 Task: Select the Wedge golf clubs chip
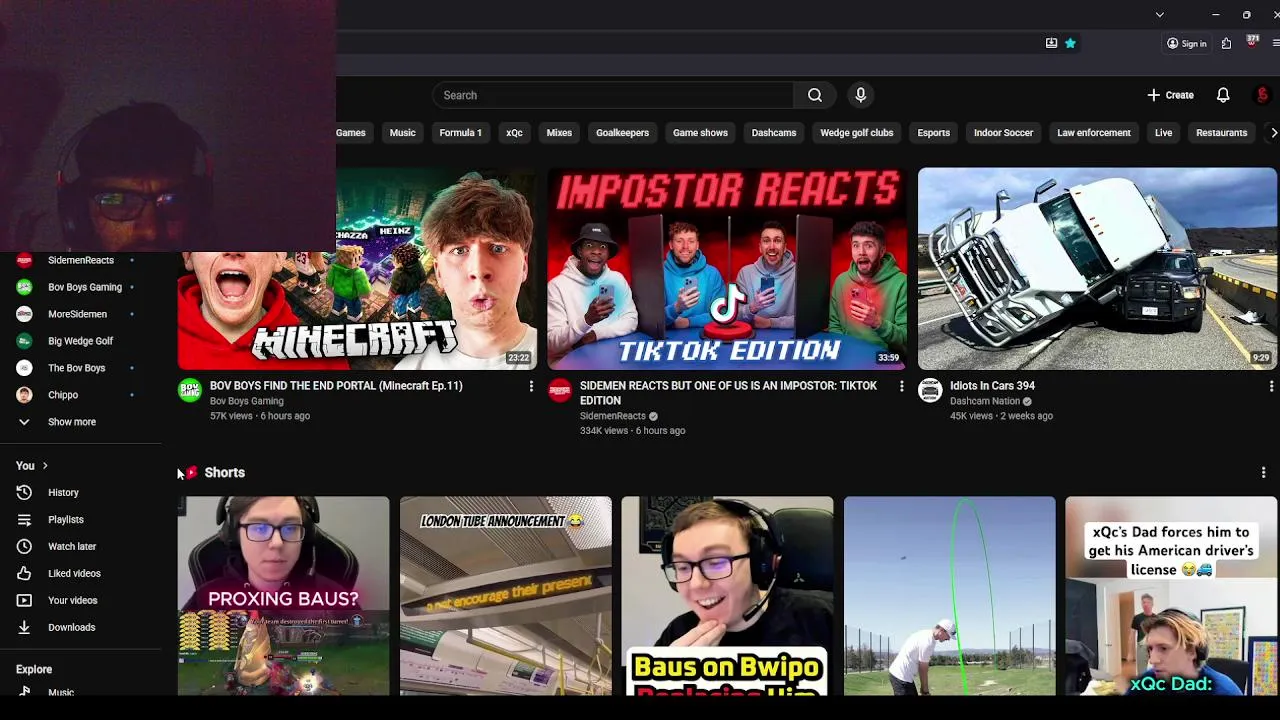856,133
